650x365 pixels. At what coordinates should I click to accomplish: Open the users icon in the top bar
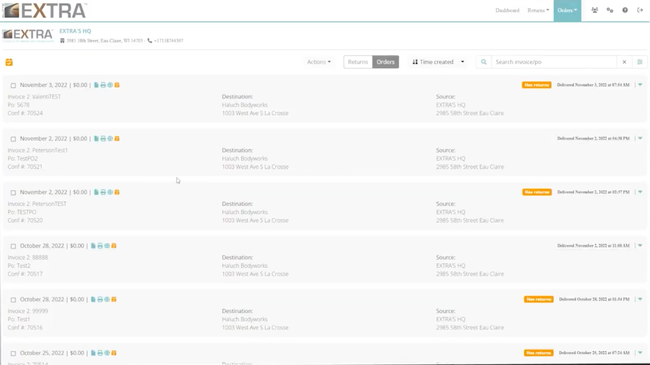tap(594, 10)
